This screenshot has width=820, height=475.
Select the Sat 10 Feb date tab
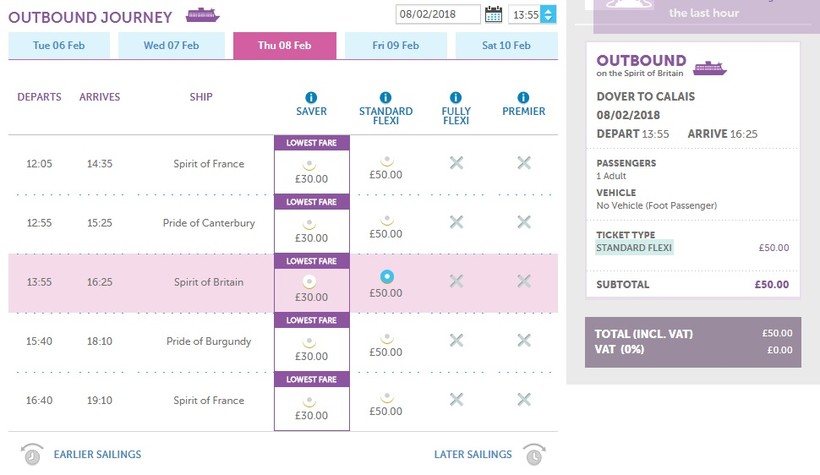[506, 45]
